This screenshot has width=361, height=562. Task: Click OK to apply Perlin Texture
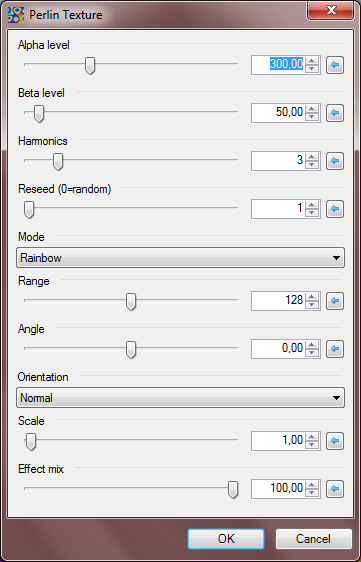(x=226, y=539)
